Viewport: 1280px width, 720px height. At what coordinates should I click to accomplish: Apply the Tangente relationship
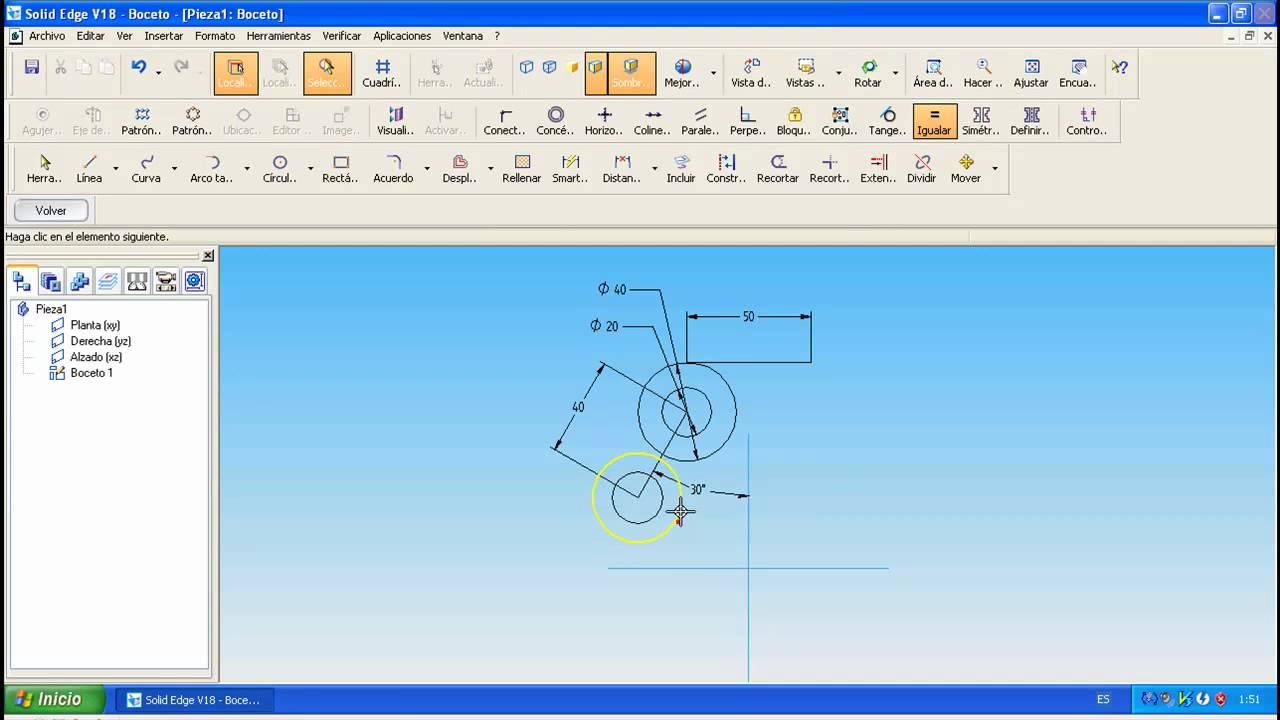pos(887,121)
